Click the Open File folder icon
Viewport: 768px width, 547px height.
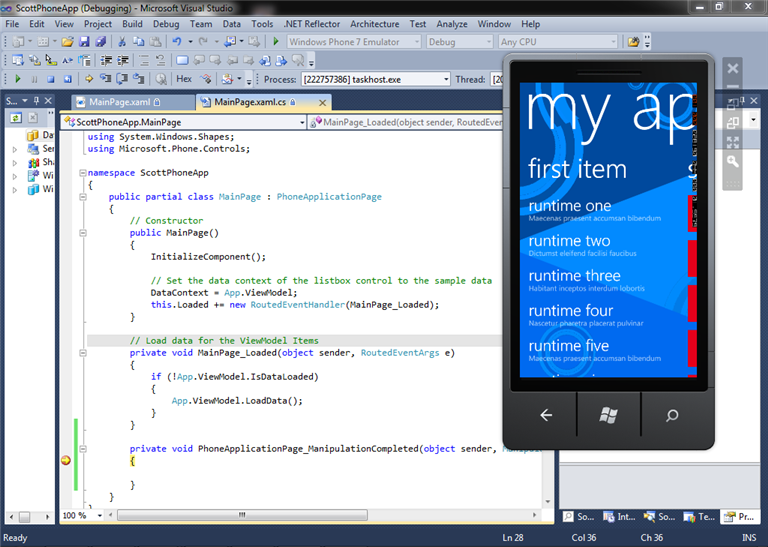[x=68, y=42]
